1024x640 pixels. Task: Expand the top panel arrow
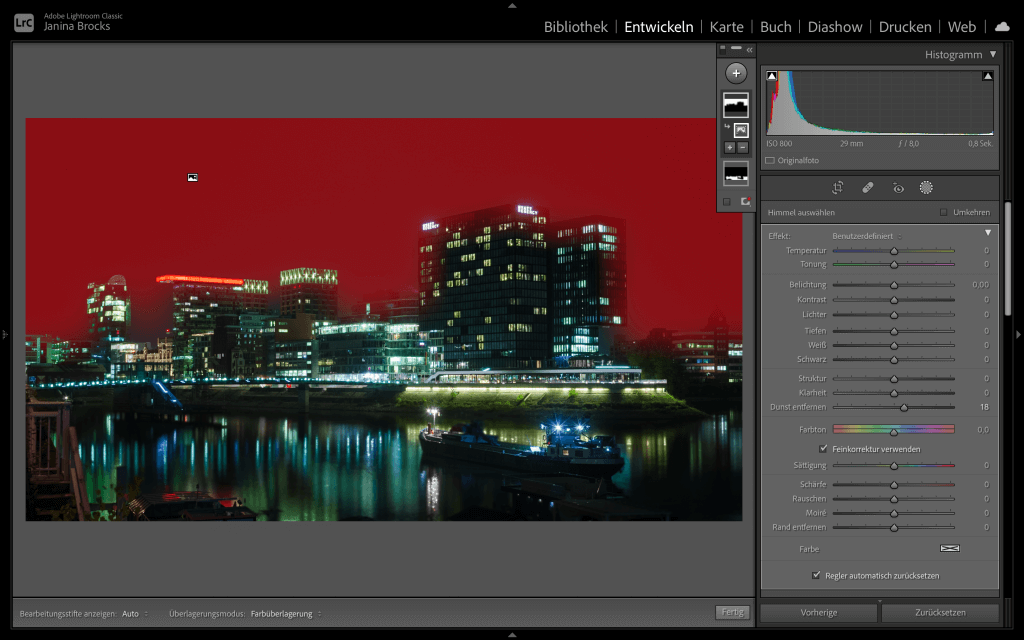[512, 5]
